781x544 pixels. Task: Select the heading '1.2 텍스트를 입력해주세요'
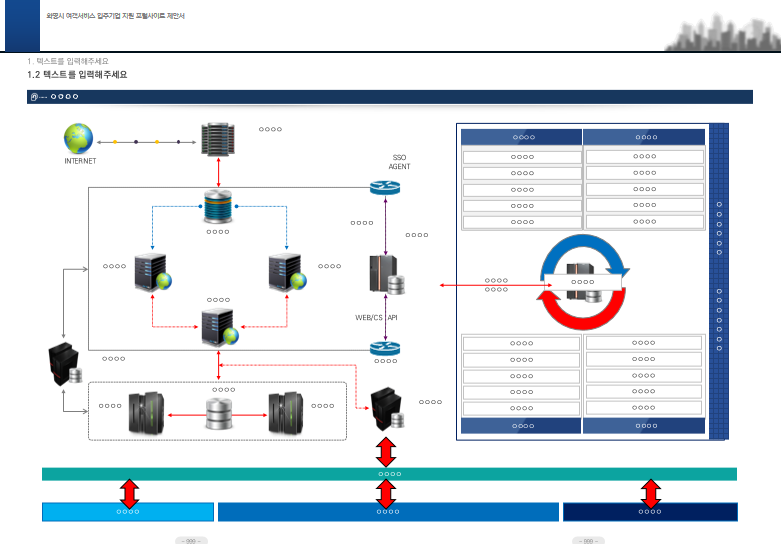[x=77, y=75]
